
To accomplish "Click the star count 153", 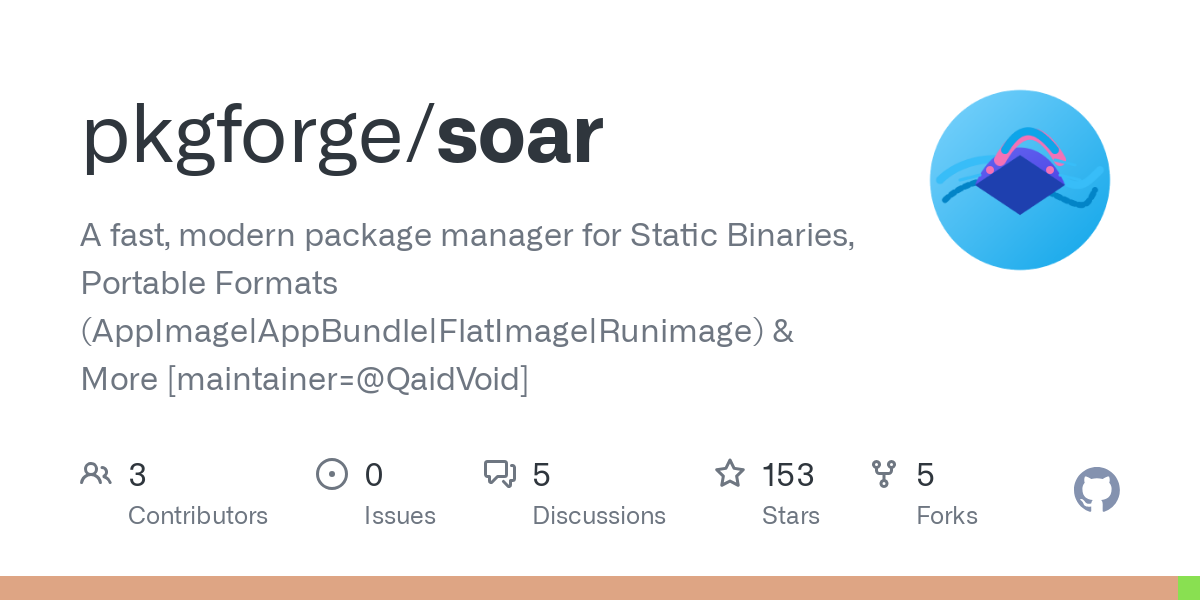I will [x=788, y=474].
